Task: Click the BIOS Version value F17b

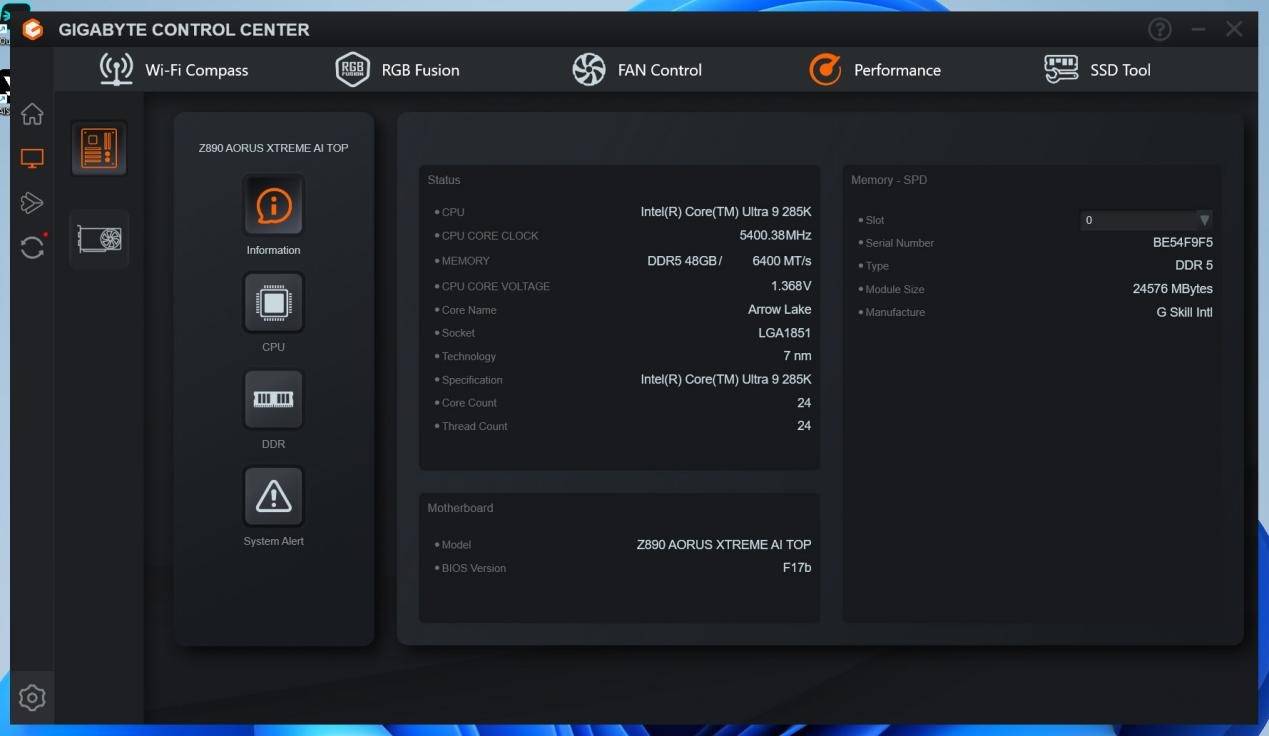Action: [796, 568]
